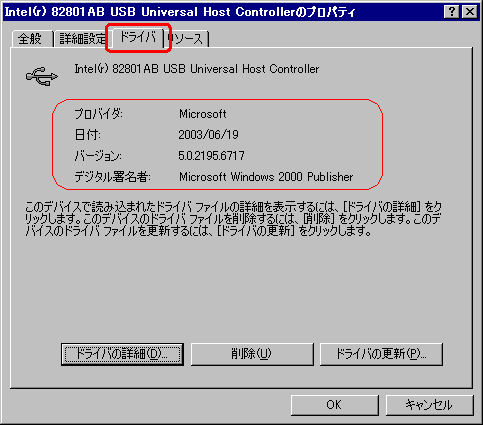Open ドライバの詳細(D)... button
The height and width of the screenshot is (425, 483).
122,354
